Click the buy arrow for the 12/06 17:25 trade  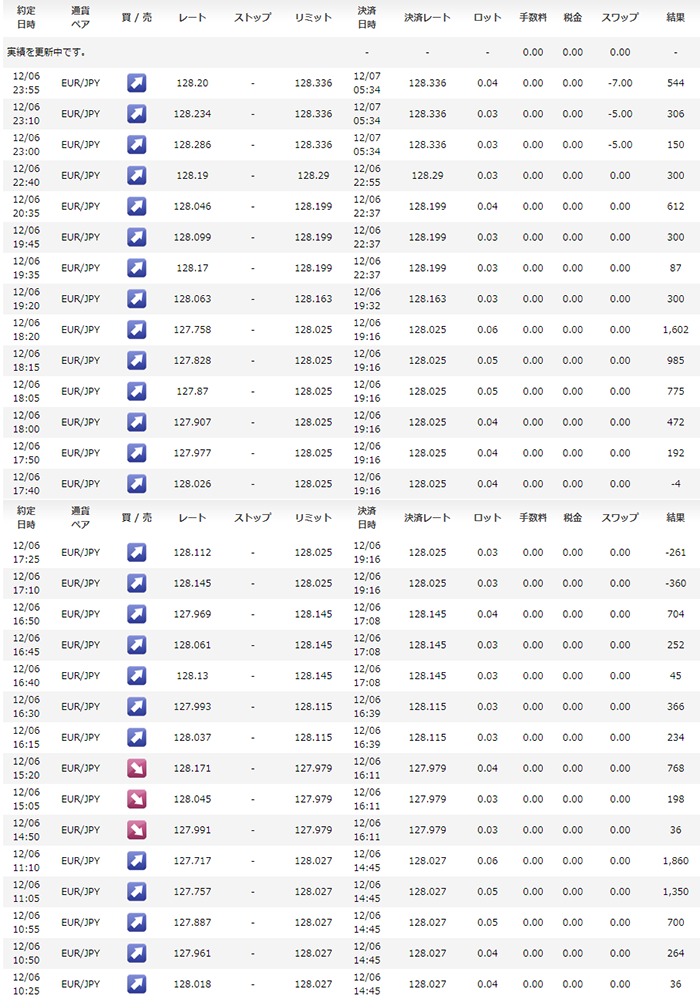(137, 553)
